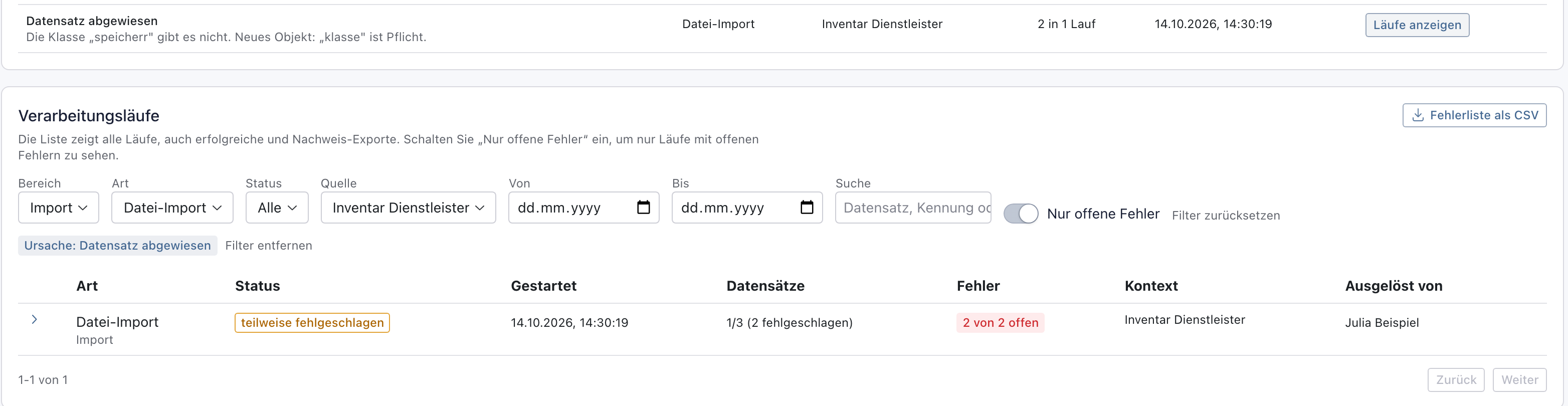Click the Ursache: Datensatz abgewiesen filter chip
This screenshot has height=406, width=1568.
click(117, 245)
